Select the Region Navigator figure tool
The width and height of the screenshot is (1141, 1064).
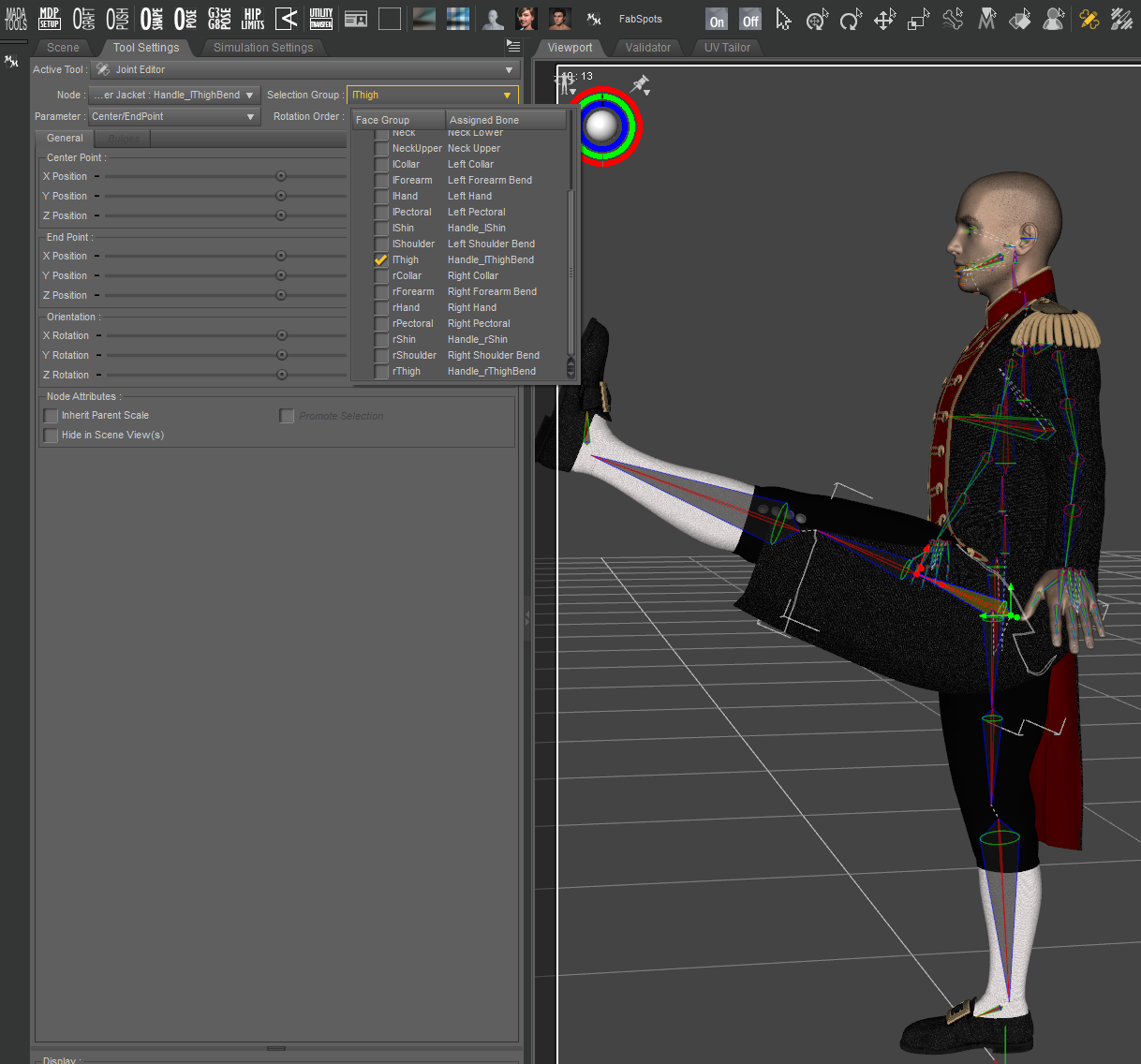click(x=1054, y=19)
